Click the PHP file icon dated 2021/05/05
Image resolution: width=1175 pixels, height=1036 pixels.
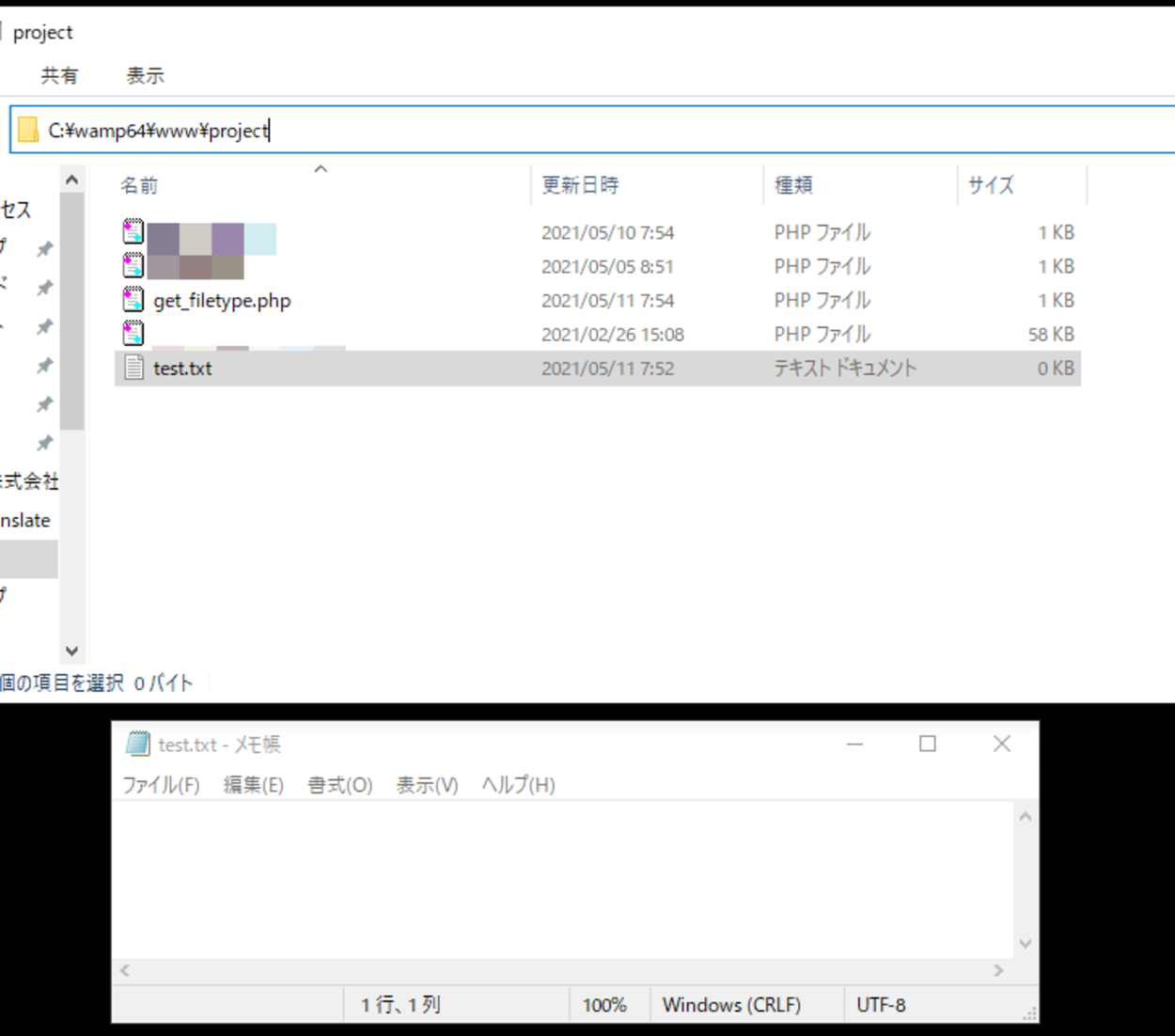(133, 265)
